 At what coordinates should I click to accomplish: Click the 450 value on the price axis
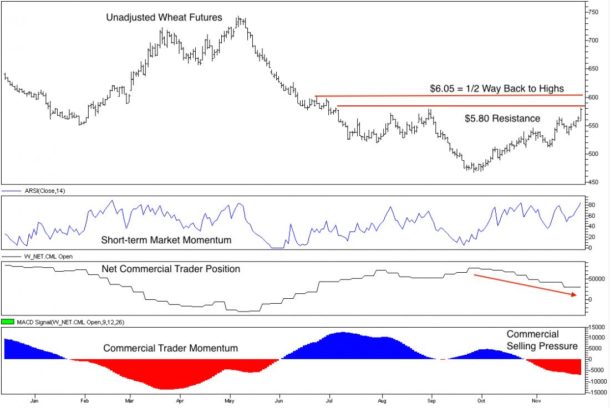pyautogui.click(x=594, y=182)
